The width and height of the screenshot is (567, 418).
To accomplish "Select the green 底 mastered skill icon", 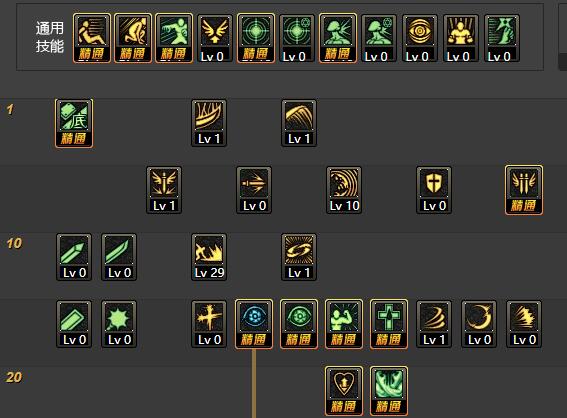I will pyautogui.click(x=74, y=123).
